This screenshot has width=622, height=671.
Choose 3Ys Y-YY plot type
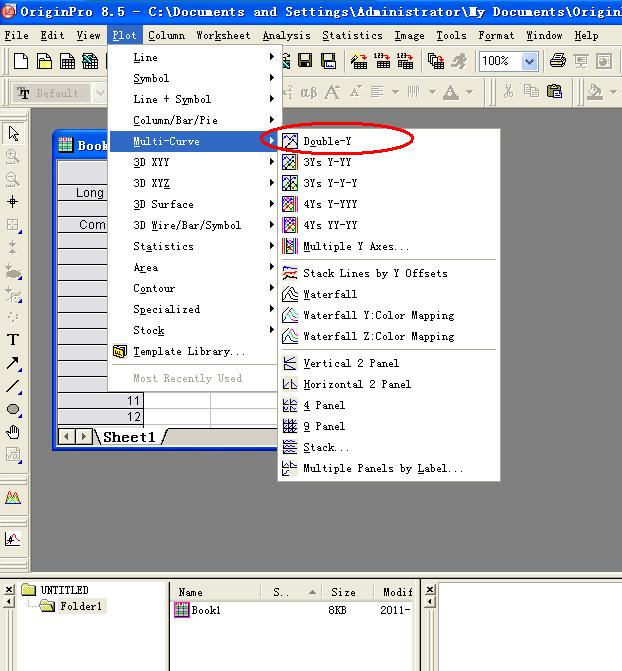pos(389,162)
